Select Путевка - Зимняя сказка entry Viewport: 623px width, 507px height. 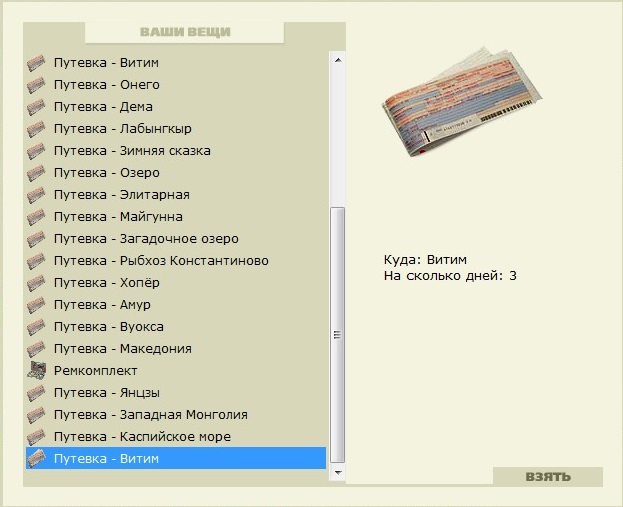(176, 151)
